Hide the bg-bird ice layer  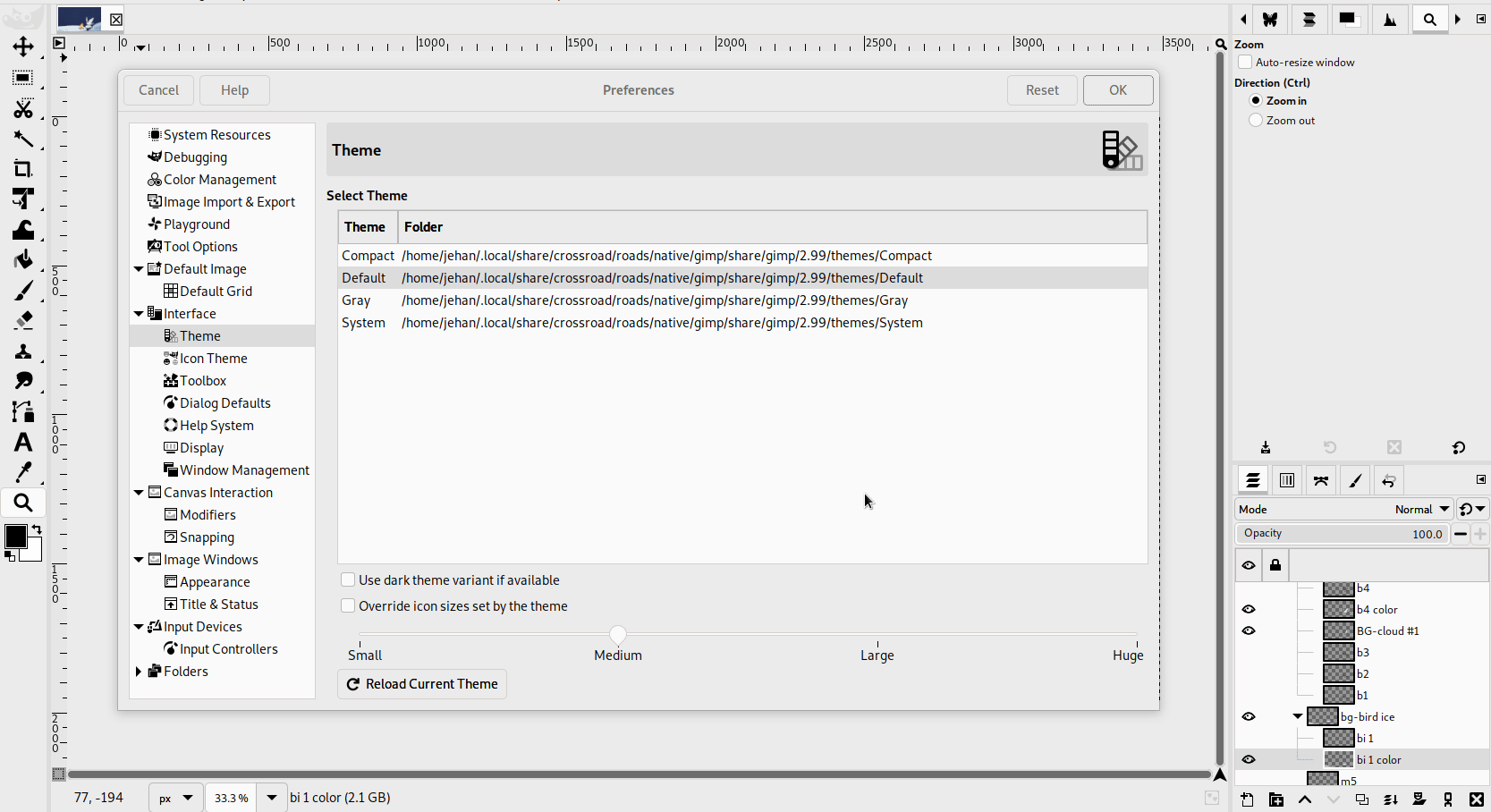[x=1249, y=716]
